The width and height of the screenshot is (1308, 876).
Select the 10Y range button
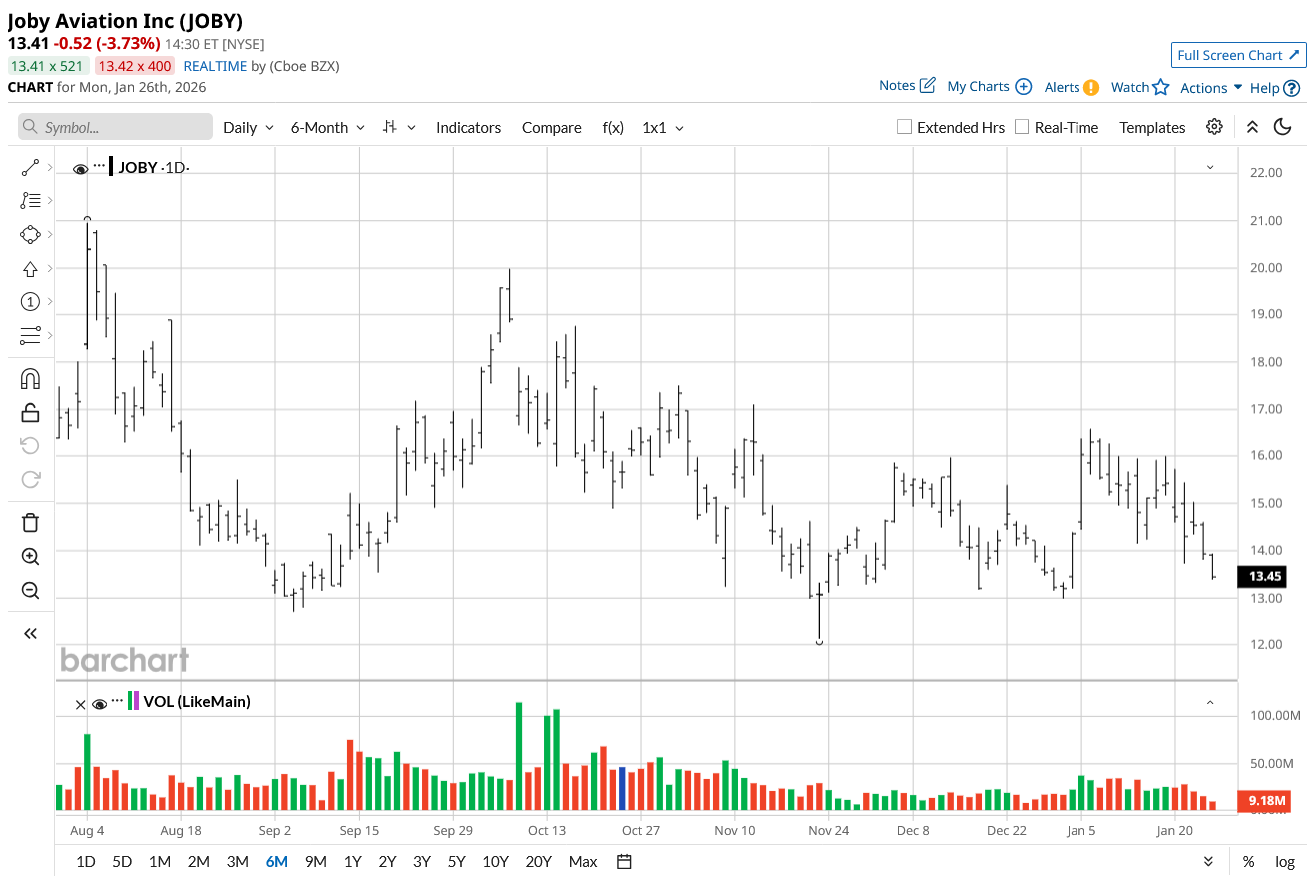[495, 861]
